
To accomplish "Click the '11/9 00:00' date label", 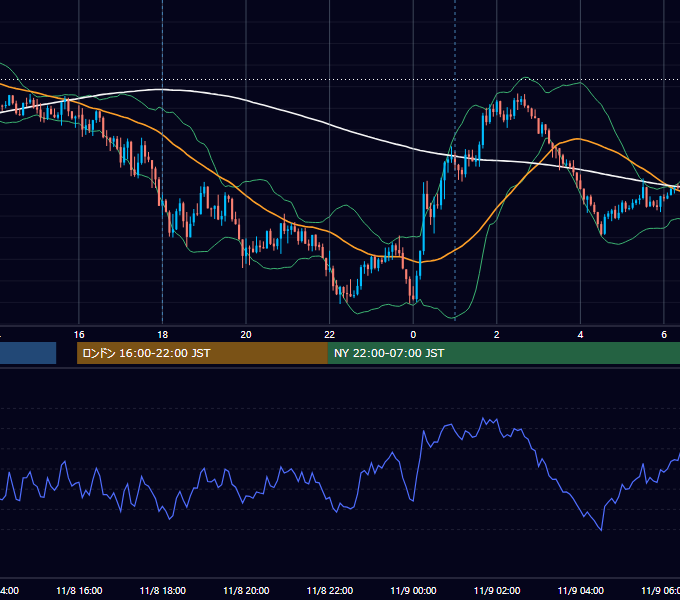I will (x=413, y=591).
